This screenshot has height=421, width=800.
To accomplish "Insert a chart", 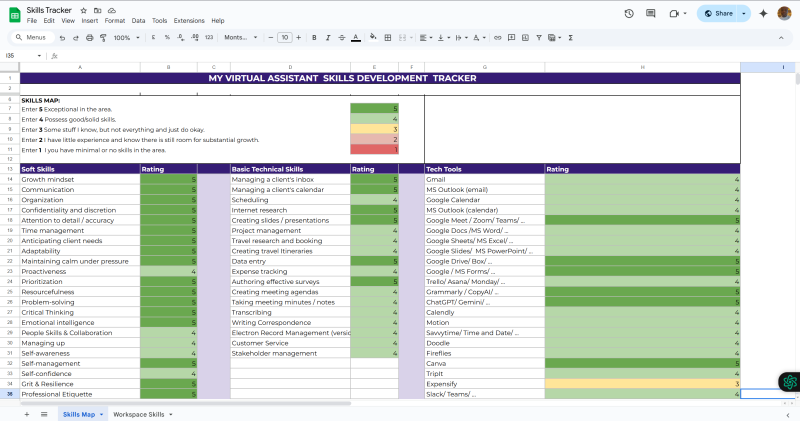I will pyautogui.click(x=525, y=38).
